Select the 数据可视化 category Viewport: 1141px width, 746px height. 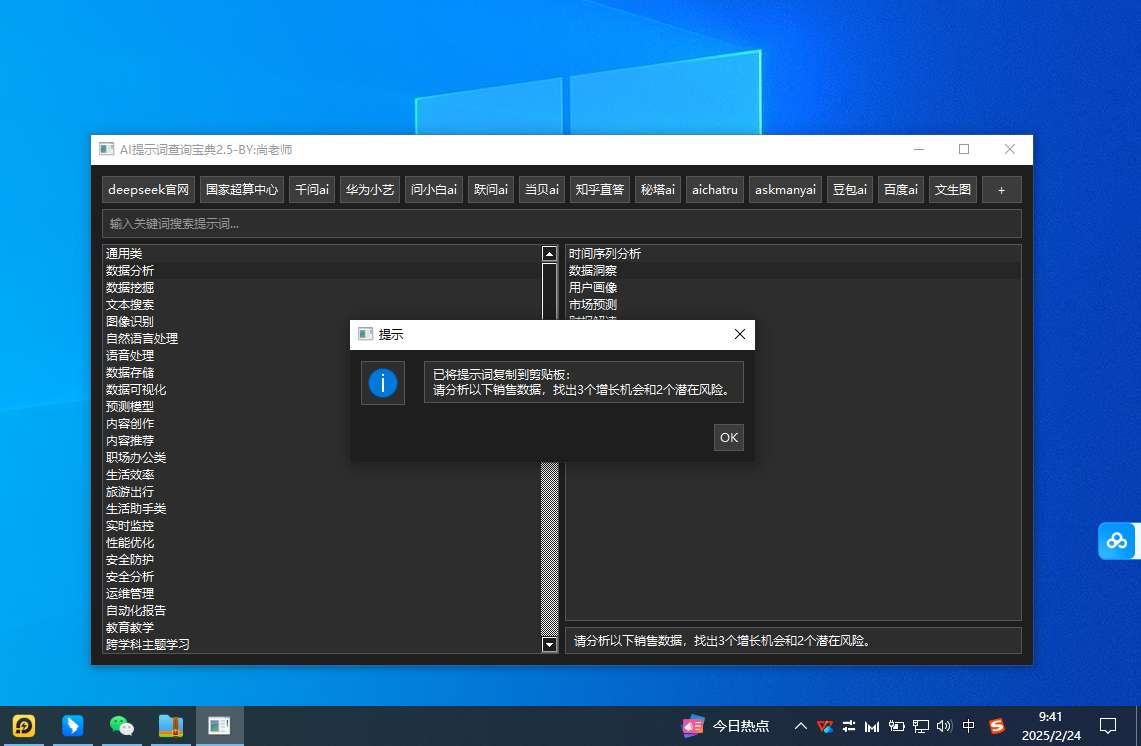tap(227, 389)
